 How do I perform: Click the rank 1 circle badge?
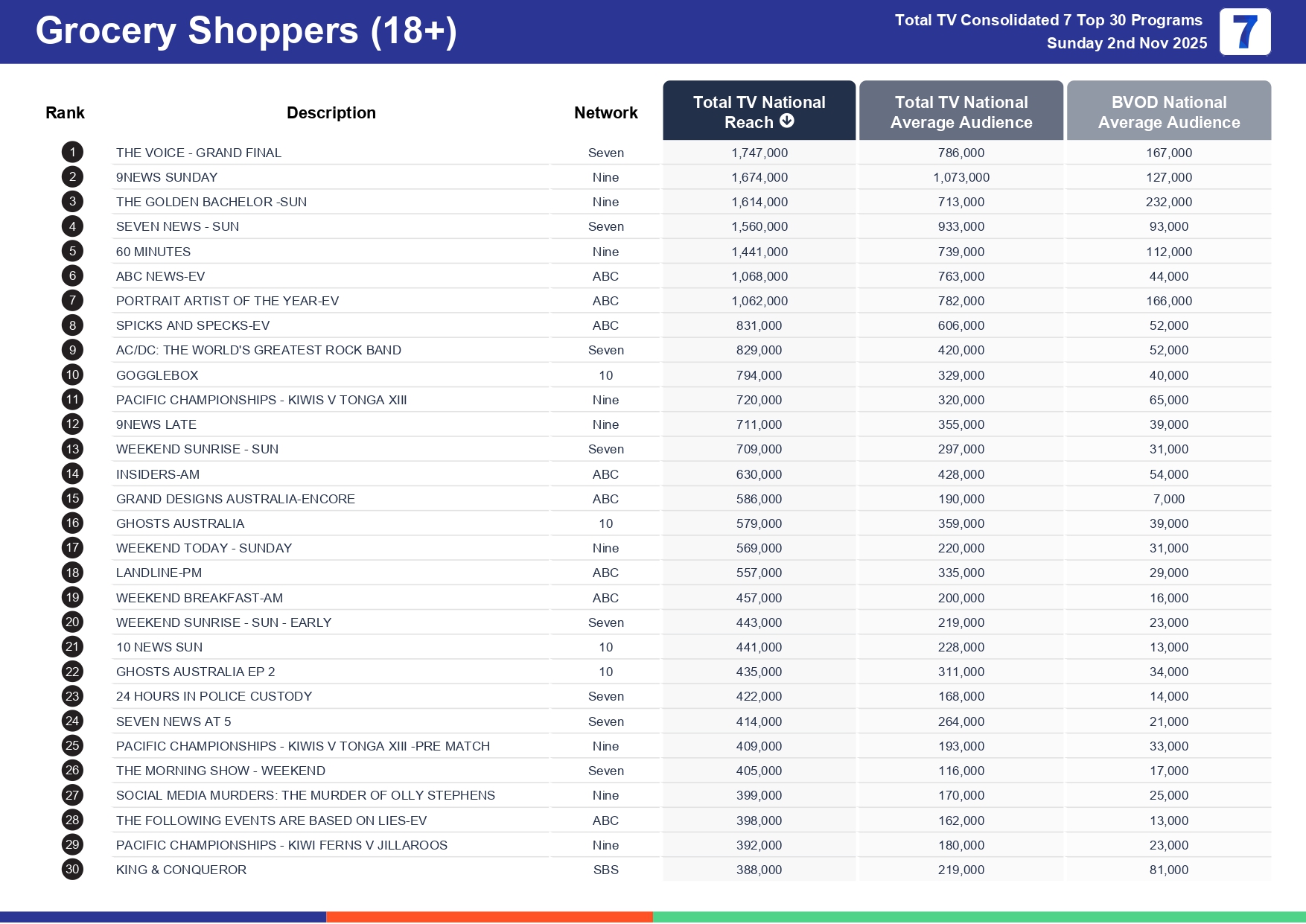click(72, 153)
